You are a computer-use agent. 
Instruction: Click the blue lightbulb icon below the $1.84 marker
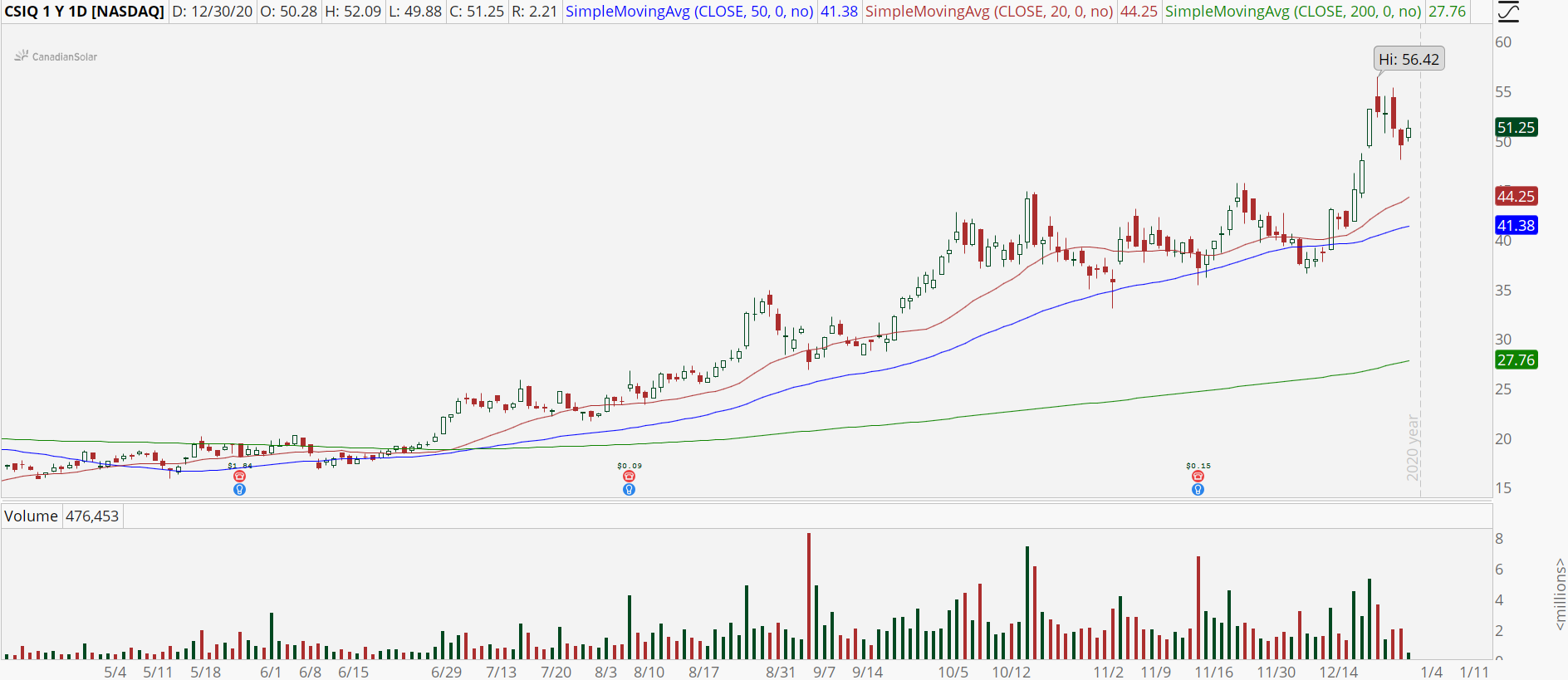pyautogui.click(x=239, y=490)
